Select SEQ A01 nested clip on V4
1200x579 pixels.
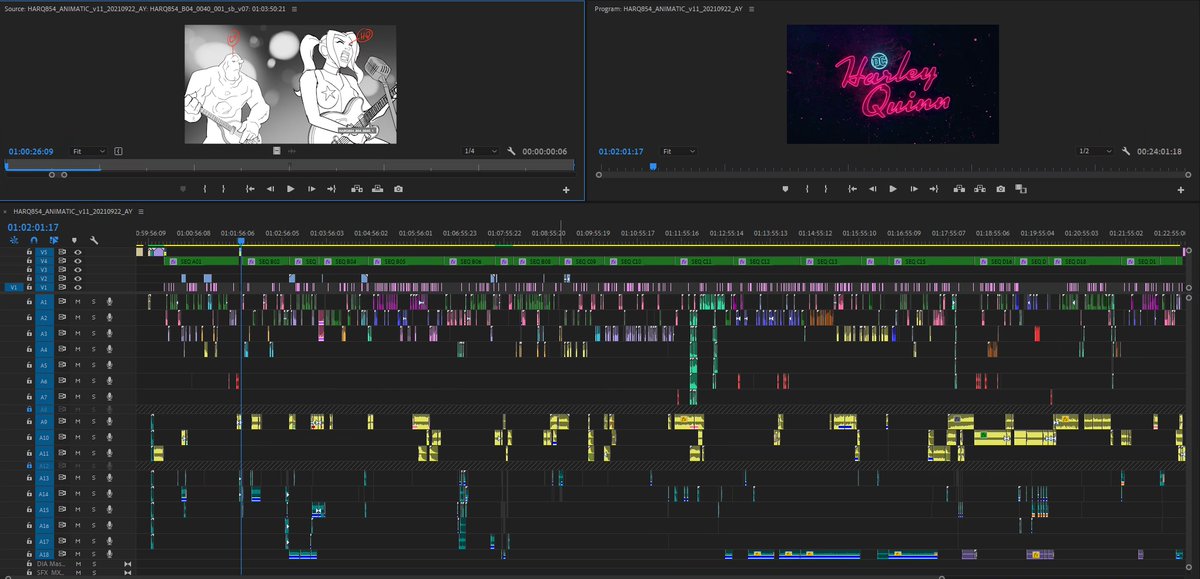(x=203, y=261)
